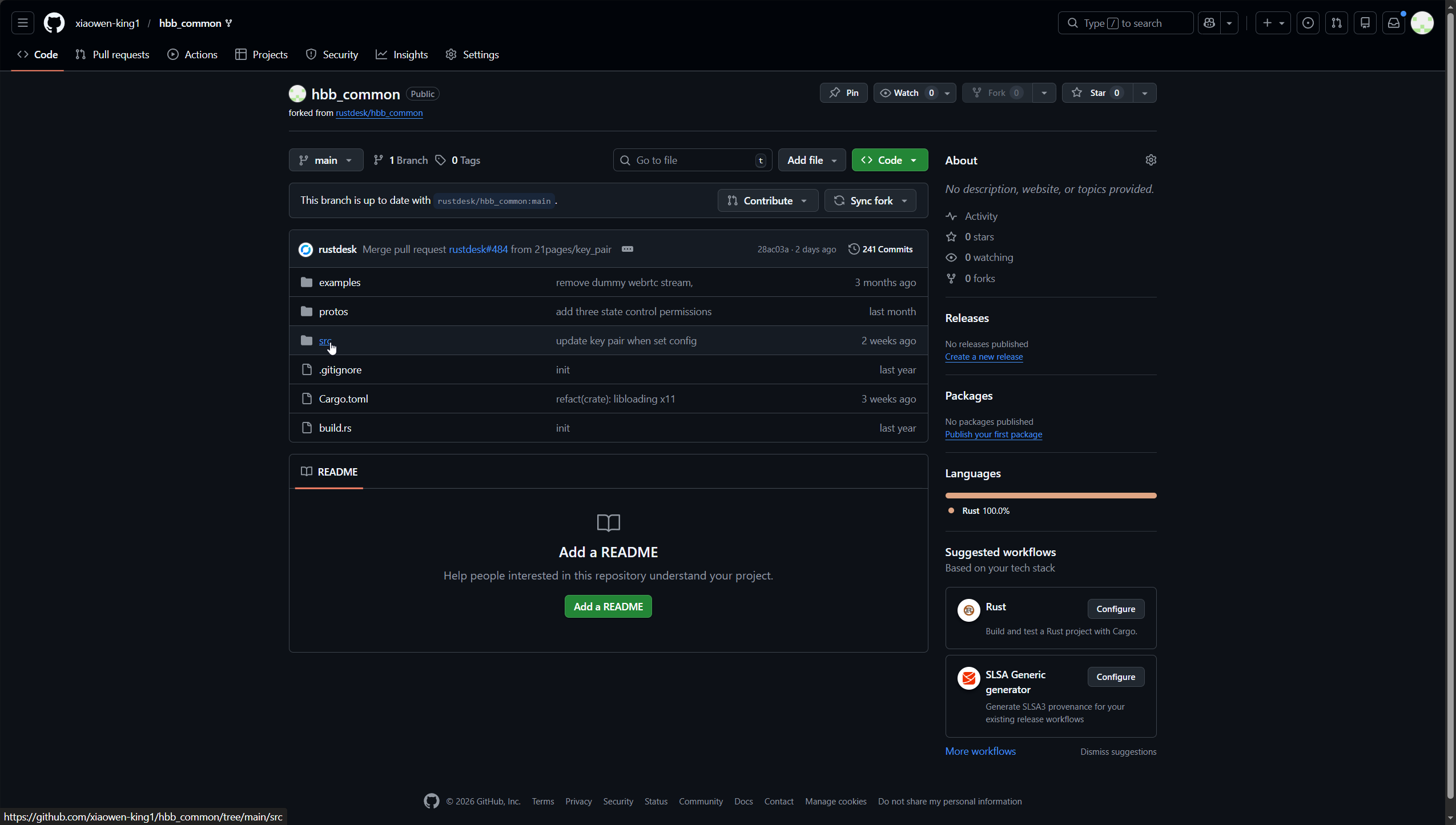Open the pull requests icon in the header
Screen dimensions: 1456x825
tap(1337, 23)
